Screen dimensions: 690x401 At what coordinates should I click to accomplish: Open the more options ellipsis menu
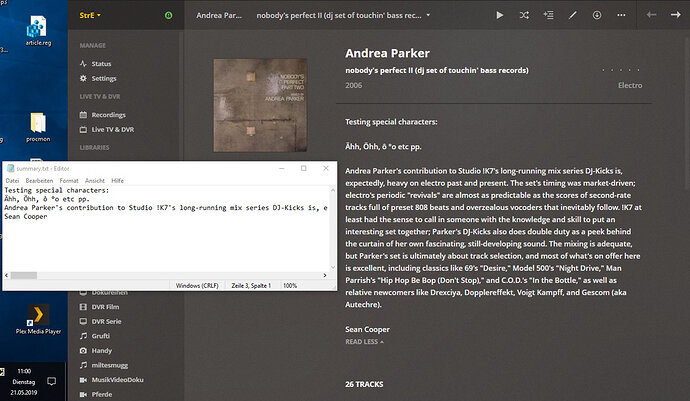click(x=621, y=15)
